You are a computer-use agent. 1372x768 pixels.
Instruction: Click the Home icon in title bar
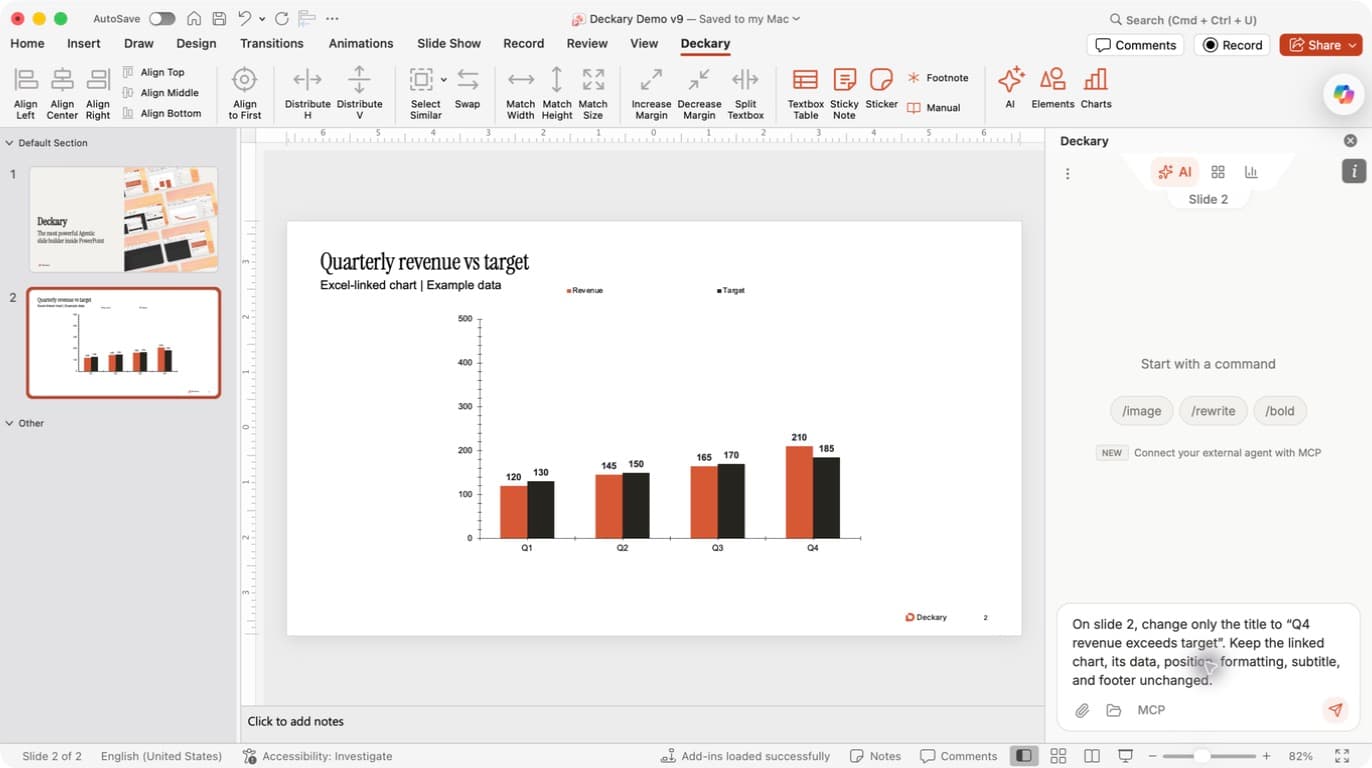tap(194, 19)
